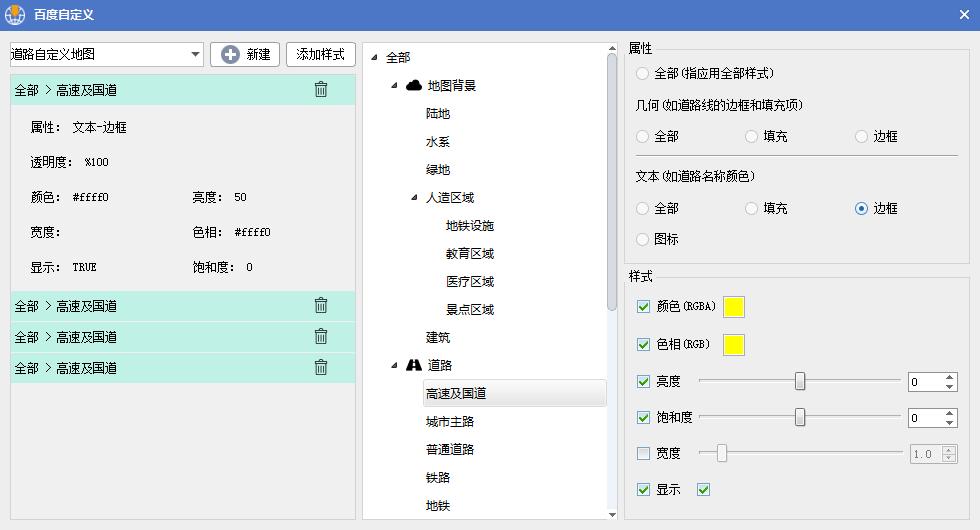
Task: Select text 填充 radio under 文本
Action: pos(751,208)
